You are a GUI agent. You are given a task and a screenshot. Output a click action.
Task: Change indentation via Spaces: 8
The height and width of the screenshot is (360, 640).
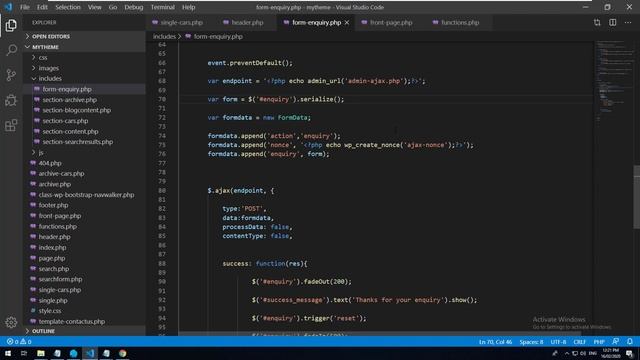click(531, 342)
